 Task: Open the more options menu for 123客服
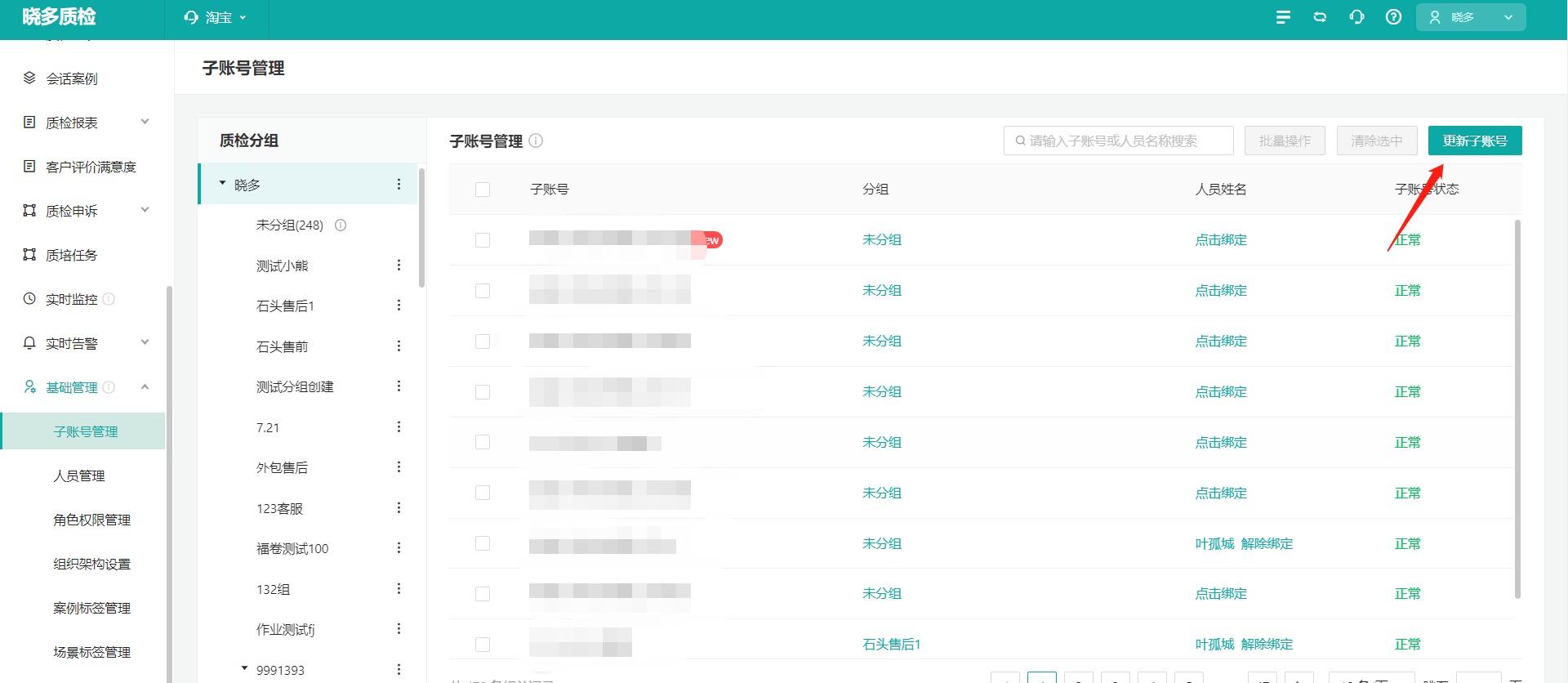coord(399,507)
